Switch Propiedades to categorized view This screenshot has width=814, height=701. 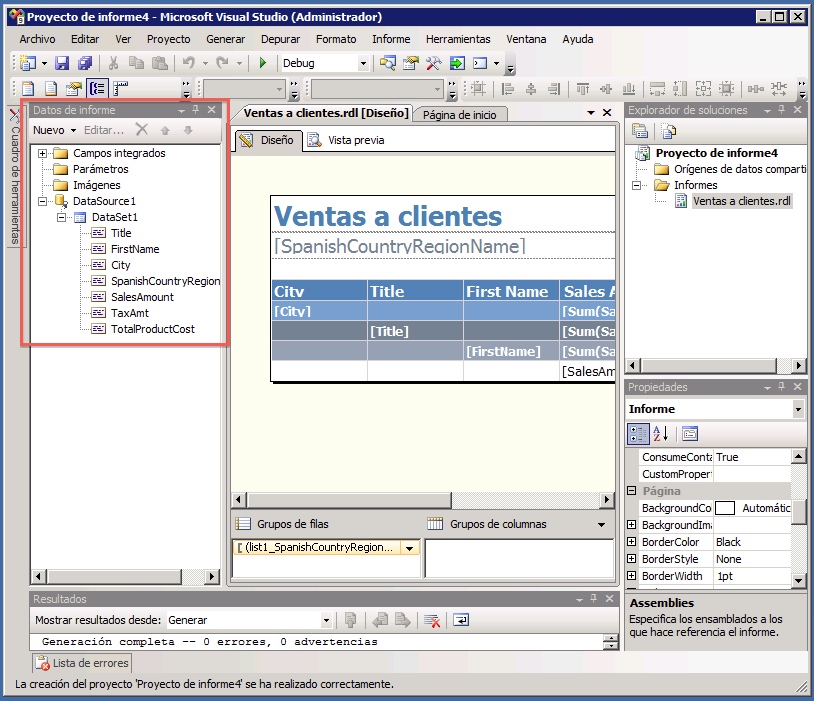point(636,432)
